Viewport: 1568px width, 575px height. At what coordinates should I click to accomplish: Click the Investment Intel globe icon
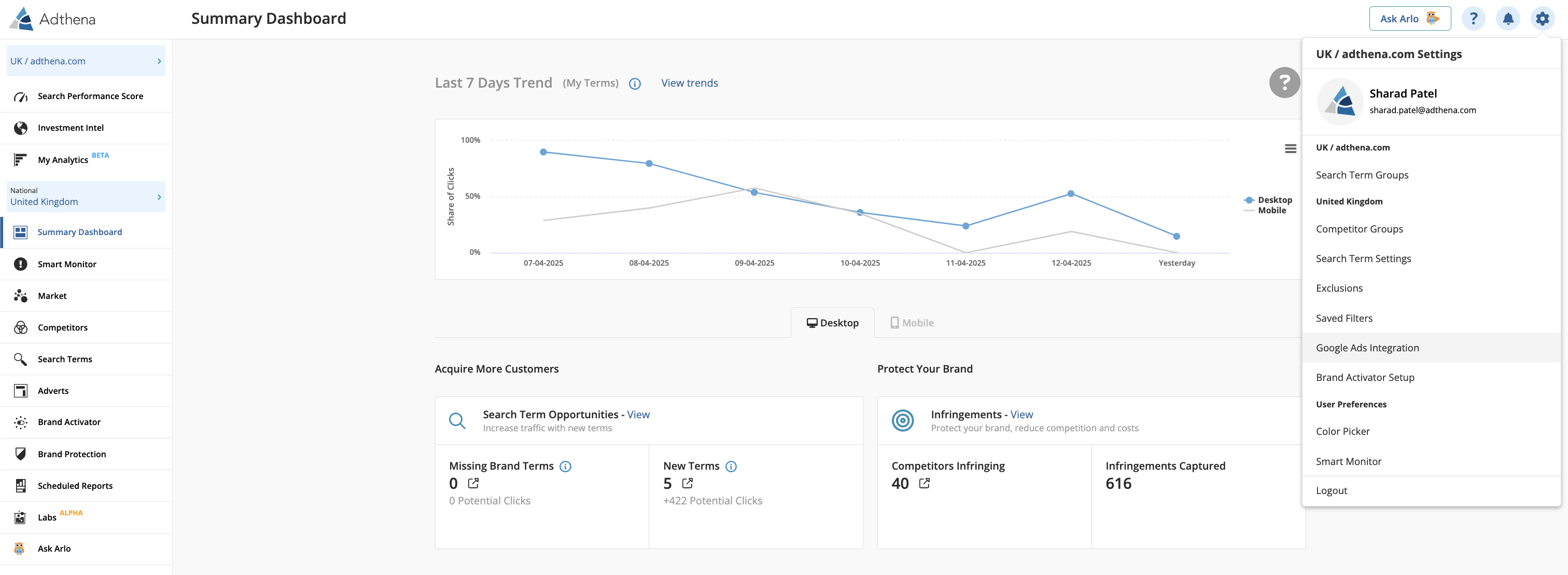[21, 128]
